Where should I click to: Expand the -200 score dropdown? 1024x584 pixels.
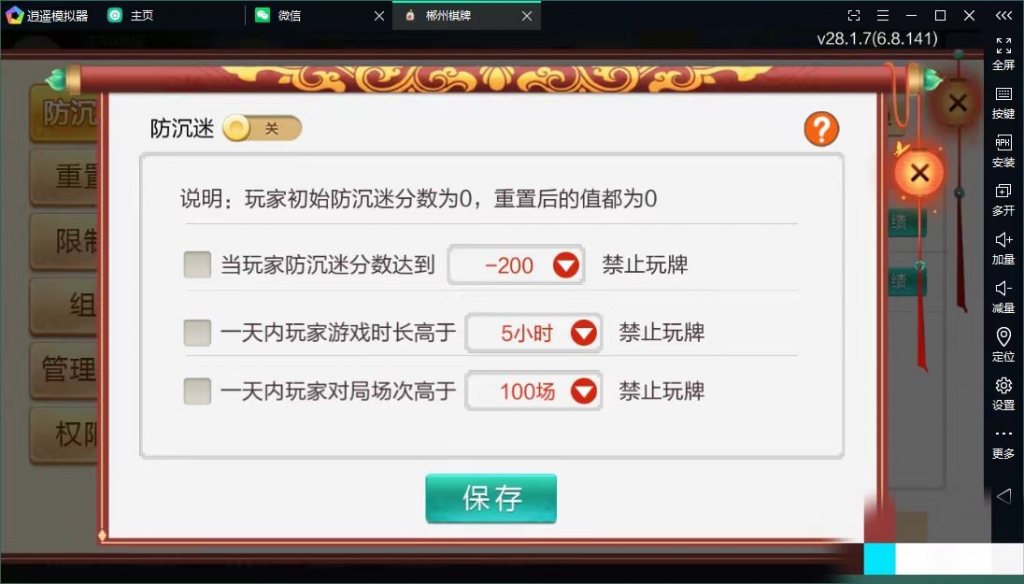515,265
